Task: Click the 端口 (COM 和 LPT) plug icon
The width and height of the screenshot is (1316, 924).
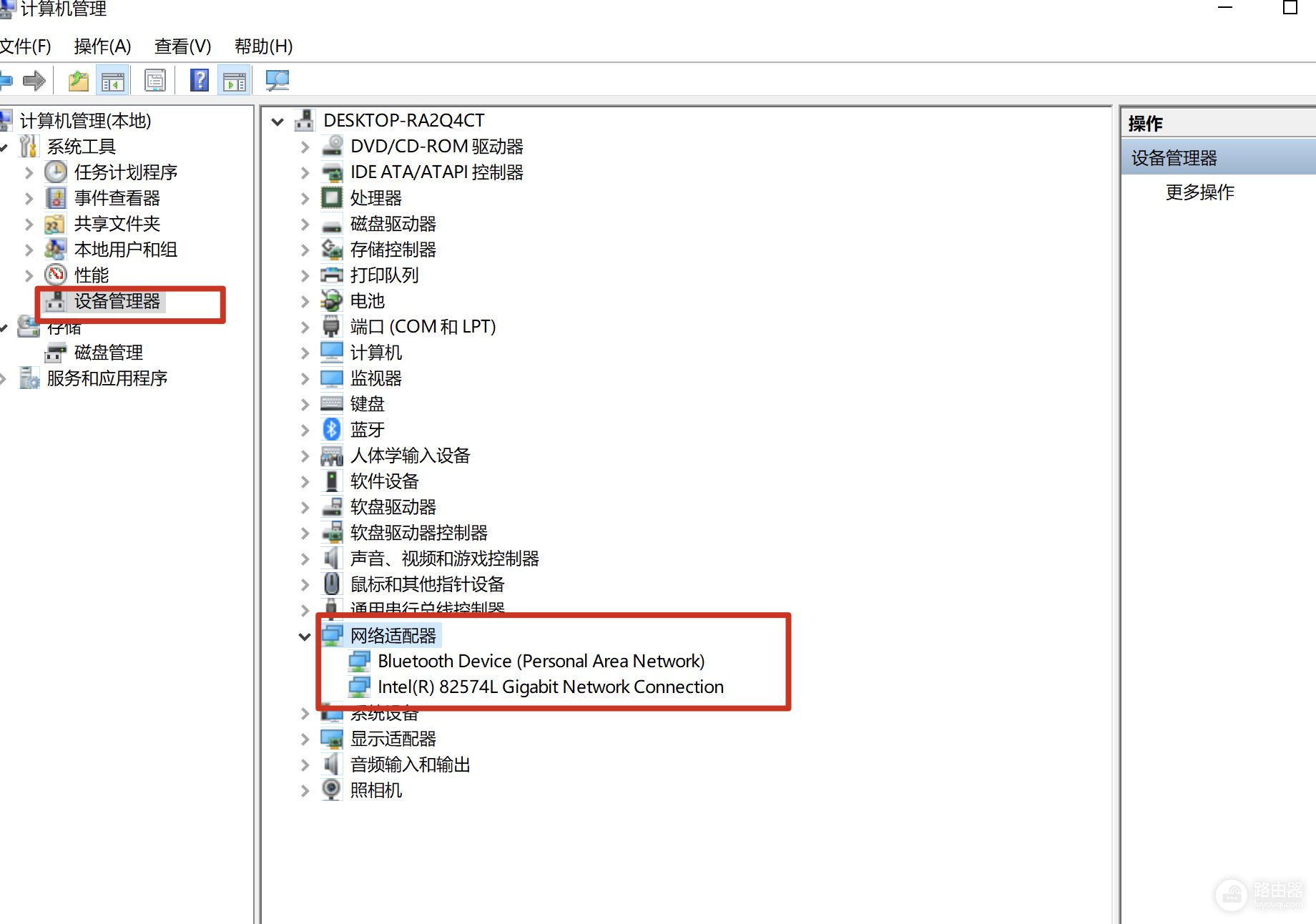Action: coord(332,326)
